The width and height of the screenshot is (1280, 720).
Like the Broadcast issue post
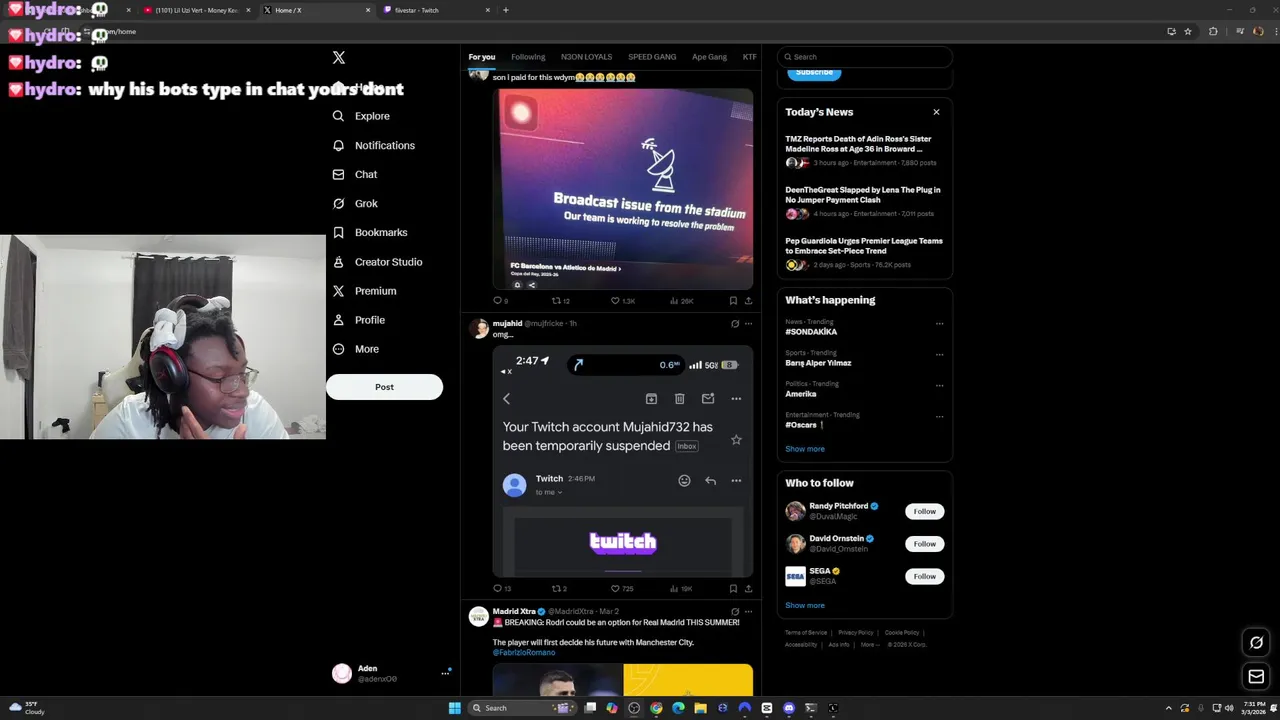[x=623, y=300]
